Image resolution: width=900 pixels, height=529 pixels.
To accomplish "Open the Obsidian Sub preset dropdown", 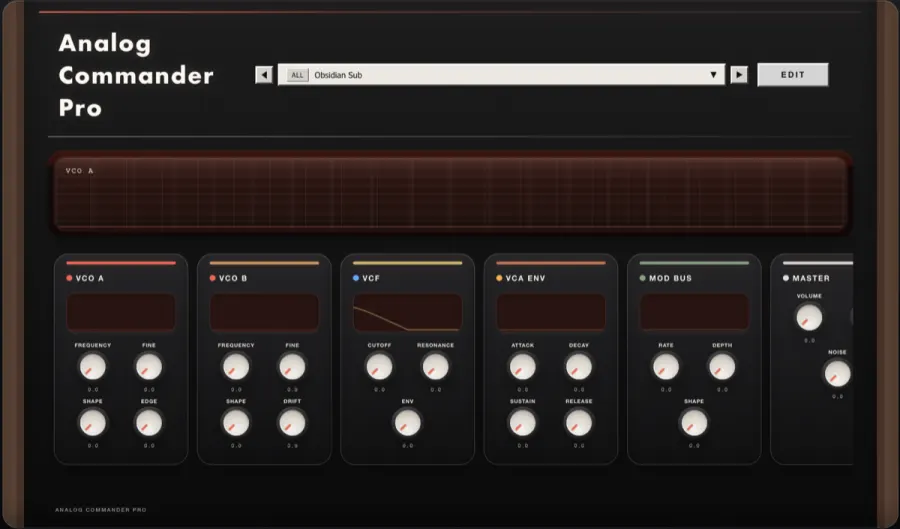I will click(500, 75).
